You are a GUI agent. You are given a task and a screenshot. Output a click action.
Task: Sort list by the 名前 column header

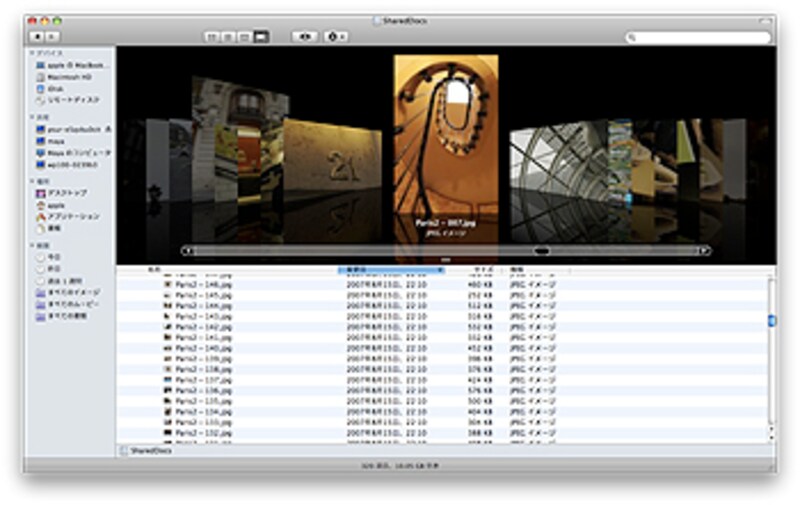coord(156,270)
